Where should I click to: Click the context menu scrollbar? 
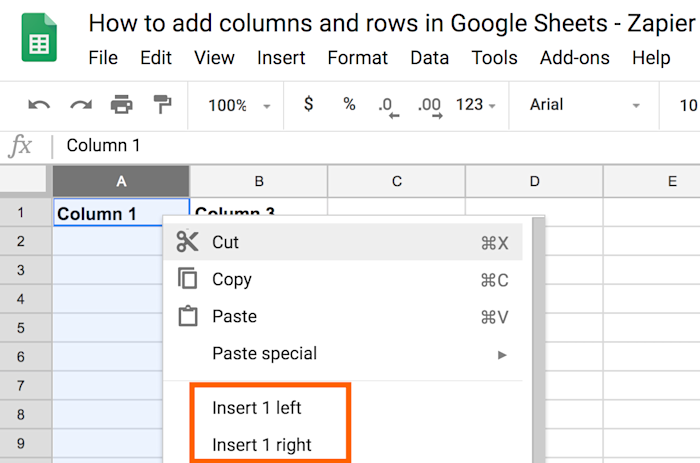tap(538, 340)
